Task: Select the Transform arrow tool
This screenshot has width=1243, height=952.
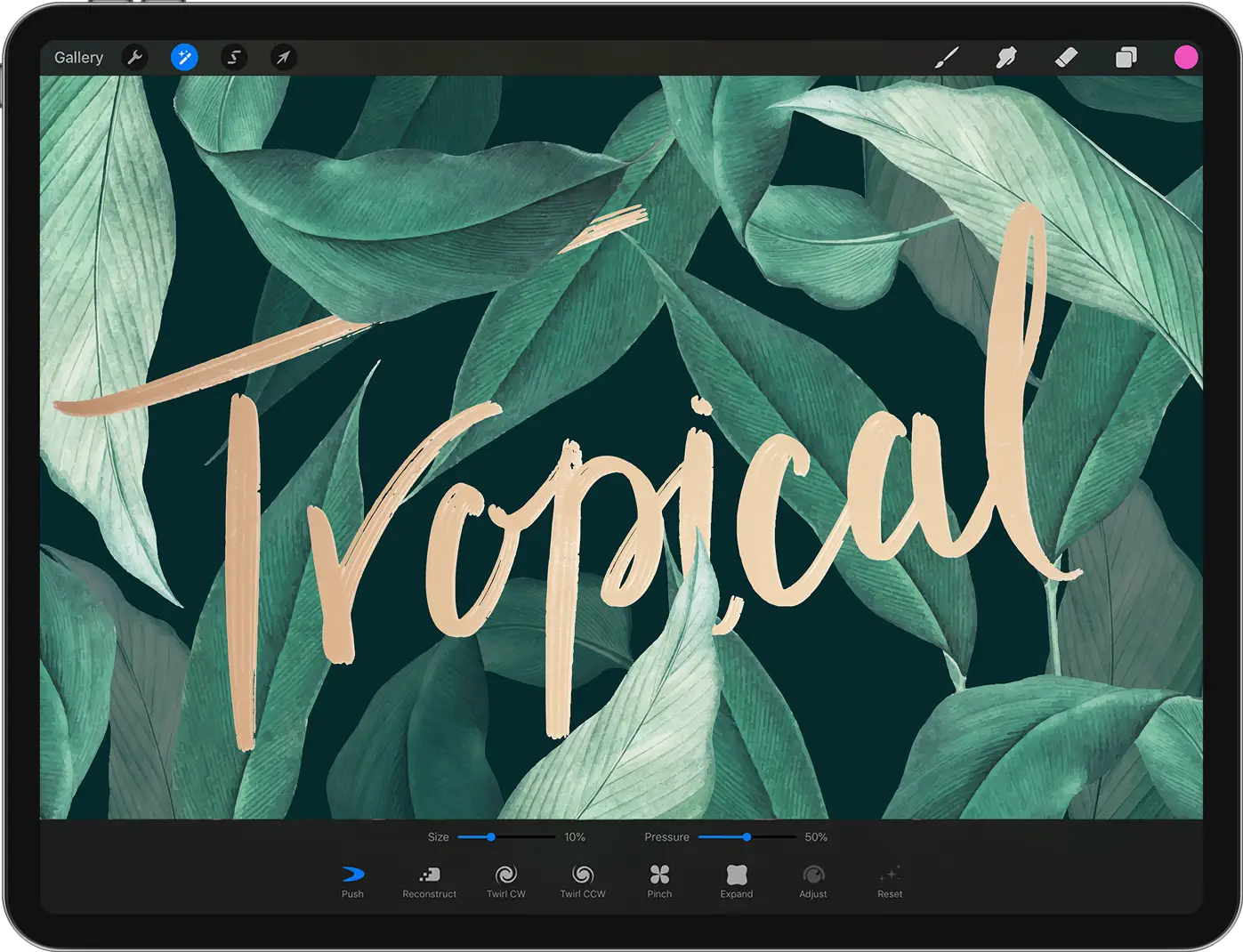Action: (x=283, y=57)
